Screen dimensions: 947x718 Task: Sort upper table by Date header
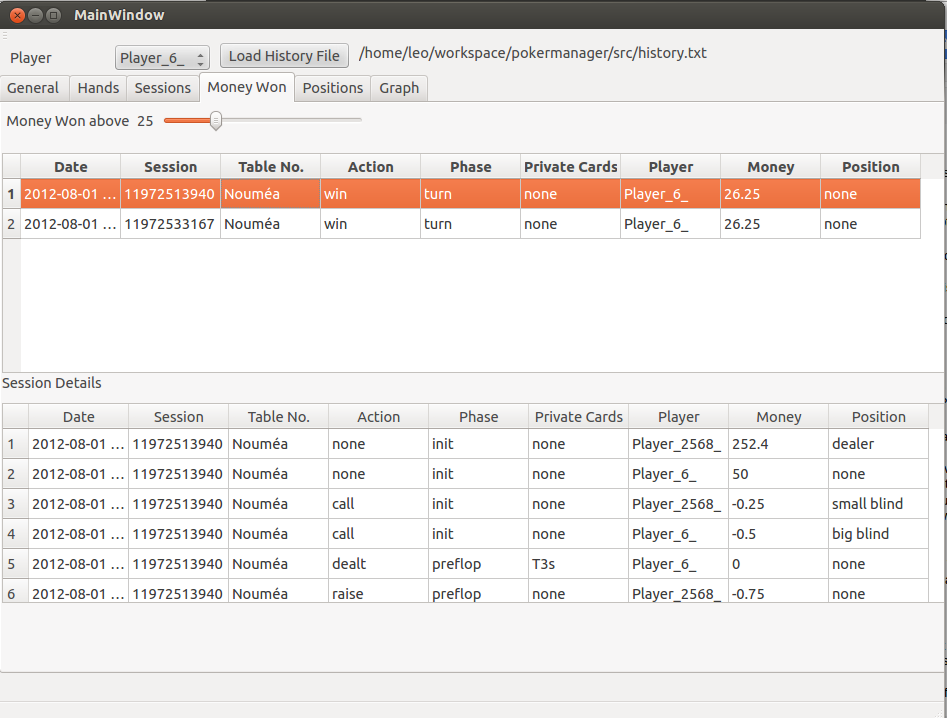[71, 167]
